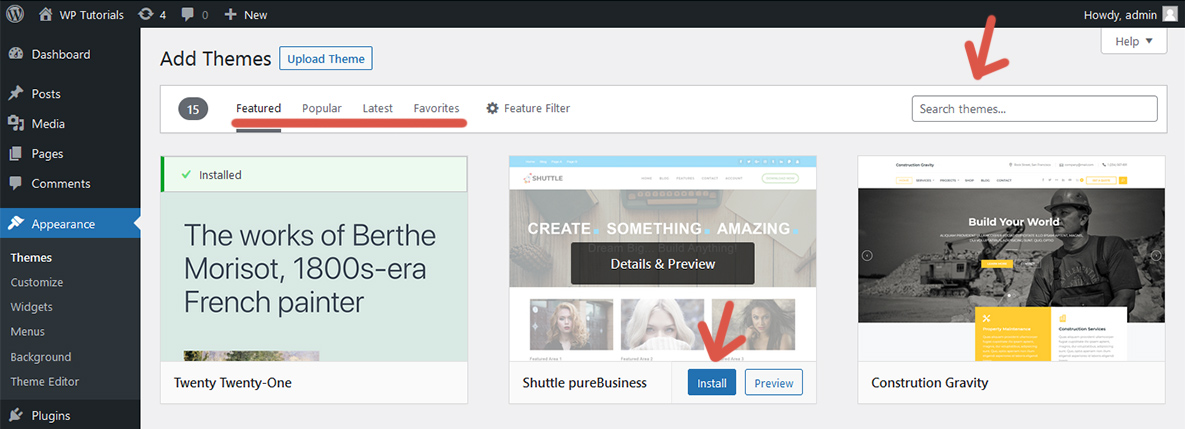
Task: Click the Twenty Twenty-One theme name
Action: click(x=233, y=383)
